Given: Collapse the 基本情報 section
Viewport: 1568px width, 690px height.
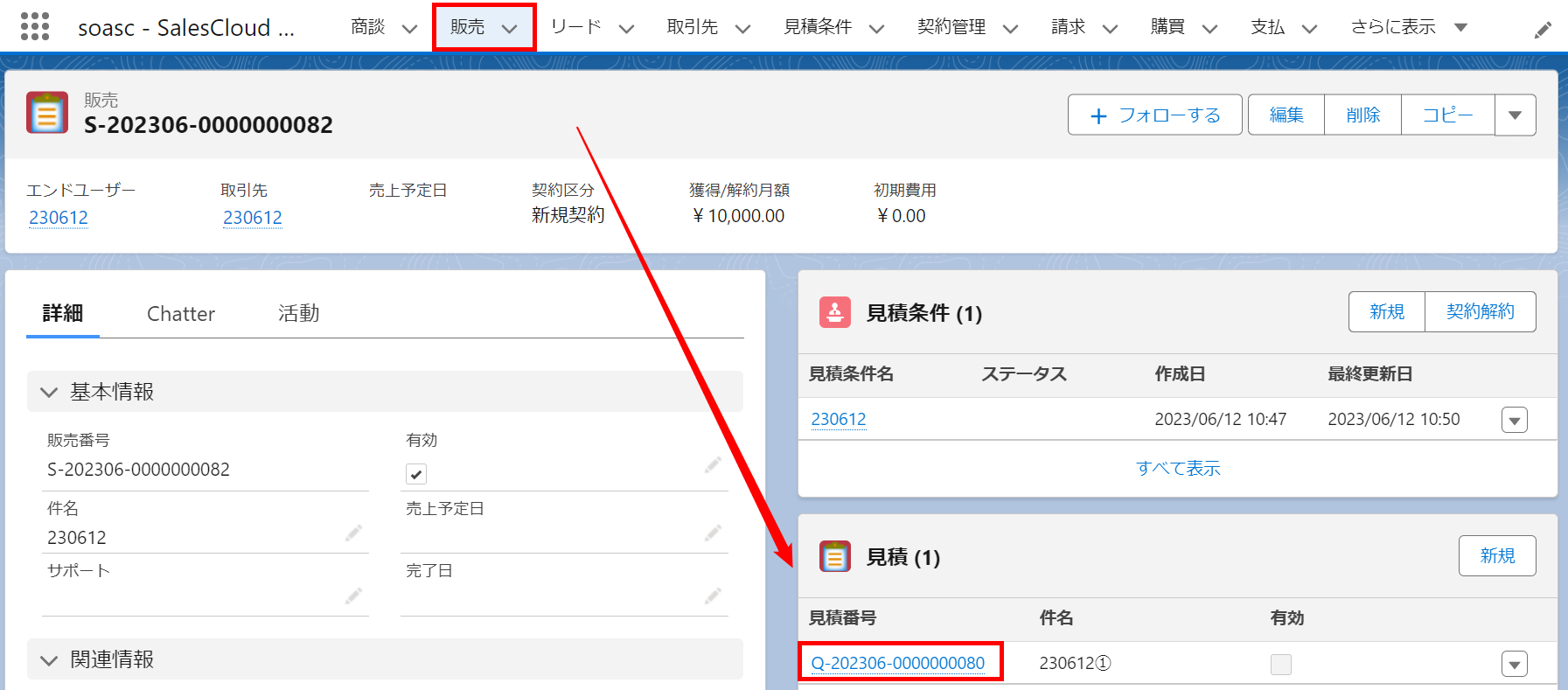Looking at the screenshot, I should [x=50, y=392].
